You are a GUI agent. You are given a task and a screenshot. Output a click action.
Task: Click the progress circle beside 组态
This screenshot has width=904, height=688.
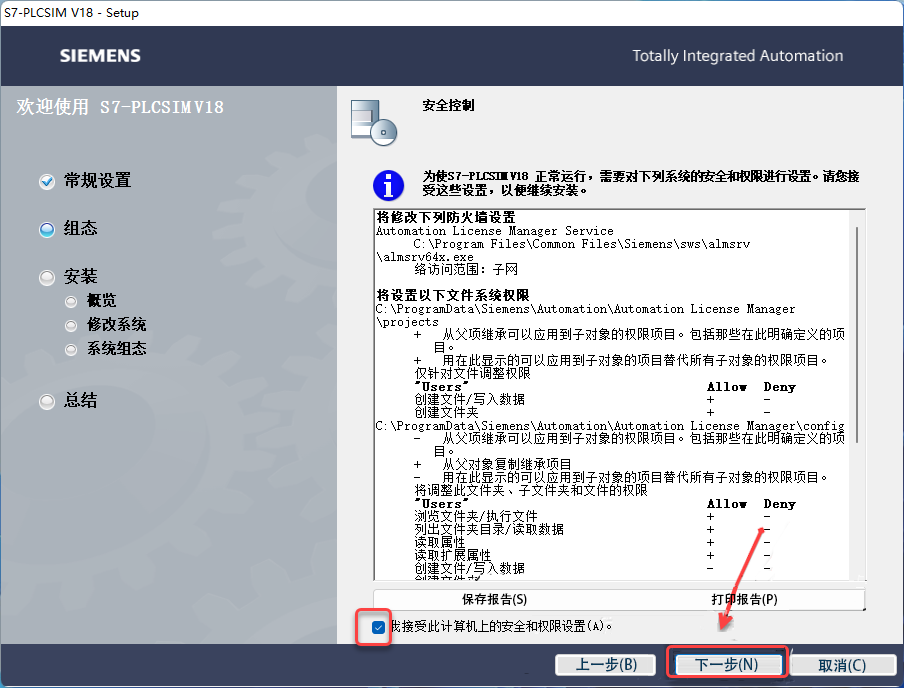[46, 229]
